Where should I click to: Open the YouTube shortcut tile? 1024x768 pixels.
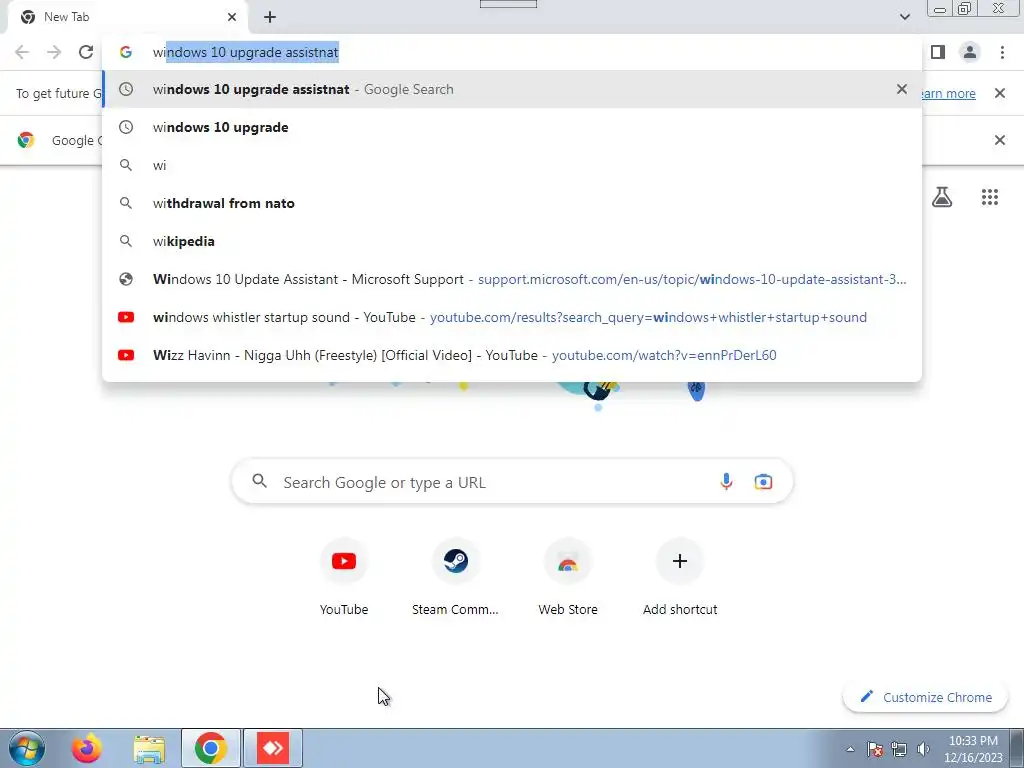pos(344,577)
